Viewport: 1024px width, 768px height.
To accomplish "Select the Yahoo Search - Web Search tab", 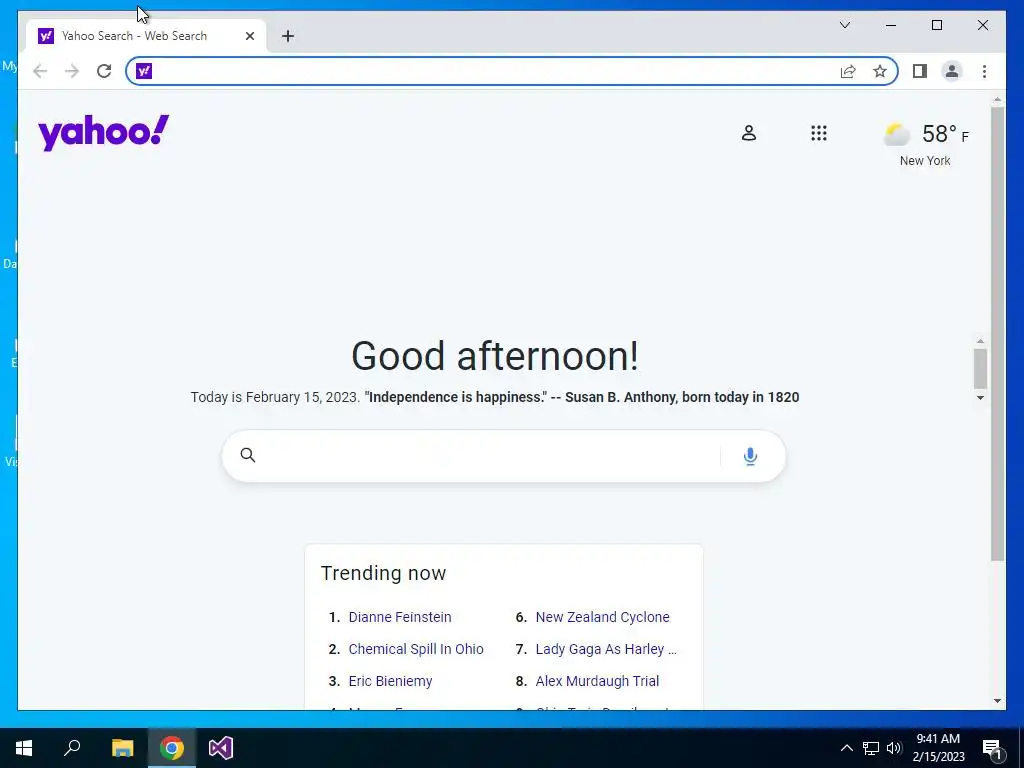I will [146, 36].
